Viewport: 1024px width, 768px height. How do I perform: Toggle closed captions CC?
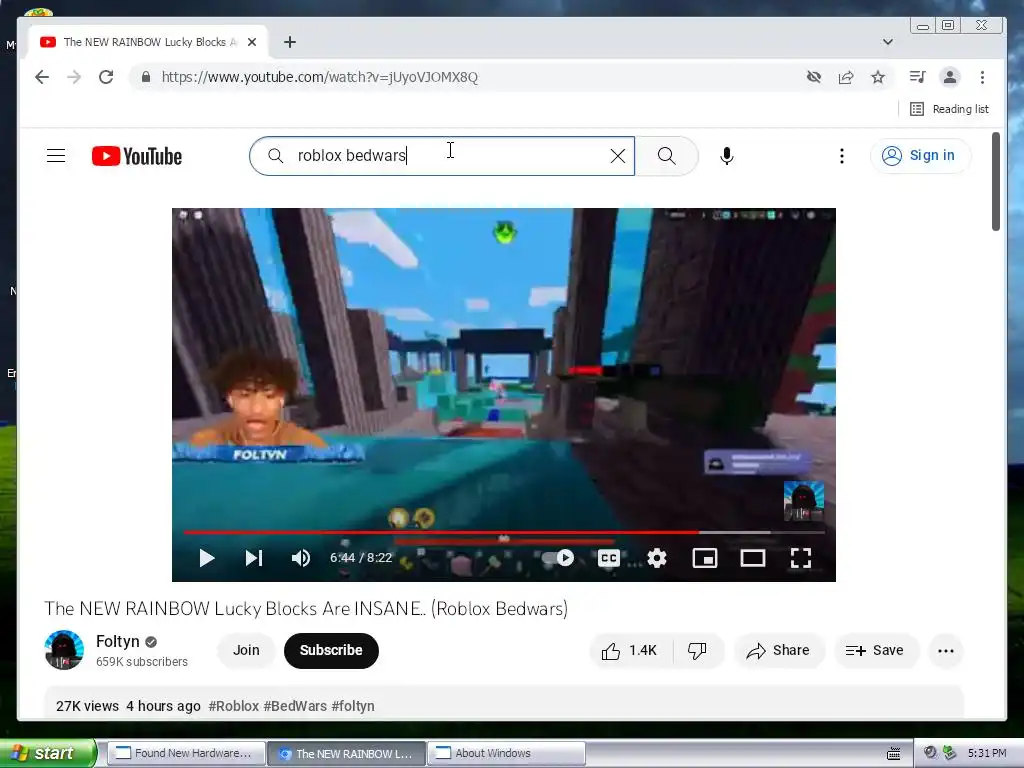(609, 558)
